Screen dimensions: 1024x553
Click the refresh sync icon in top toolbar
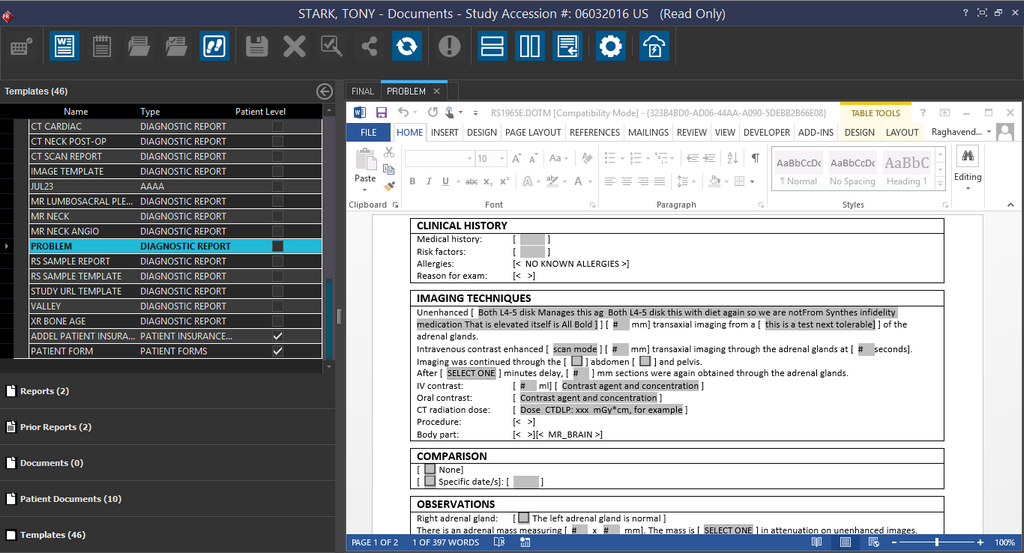point(406,46)
